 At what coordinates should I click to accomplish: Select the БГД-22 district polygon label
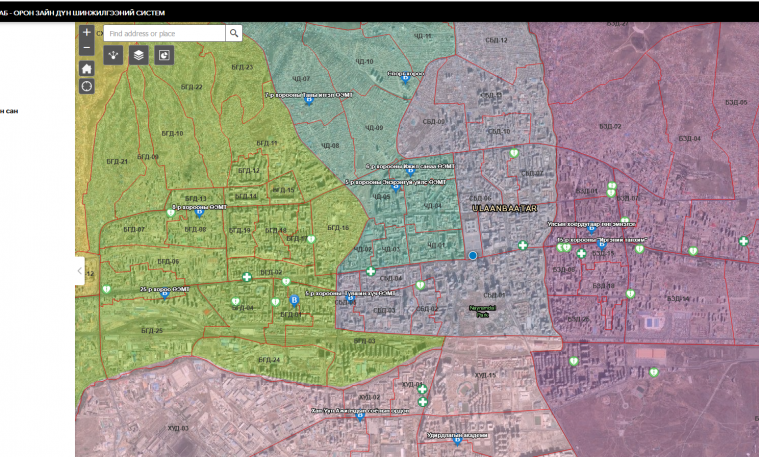pos(192,87)
